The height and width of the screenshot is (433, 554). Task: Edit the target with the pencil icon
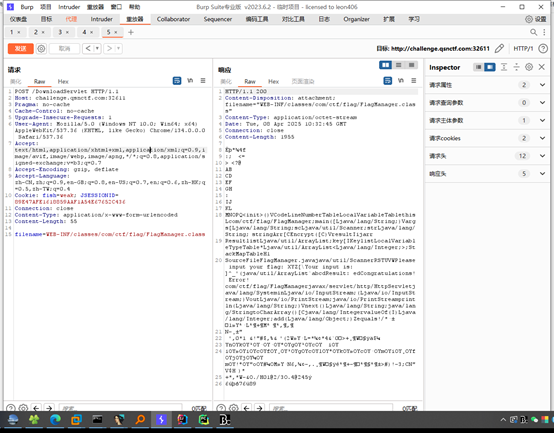(499, 48)
